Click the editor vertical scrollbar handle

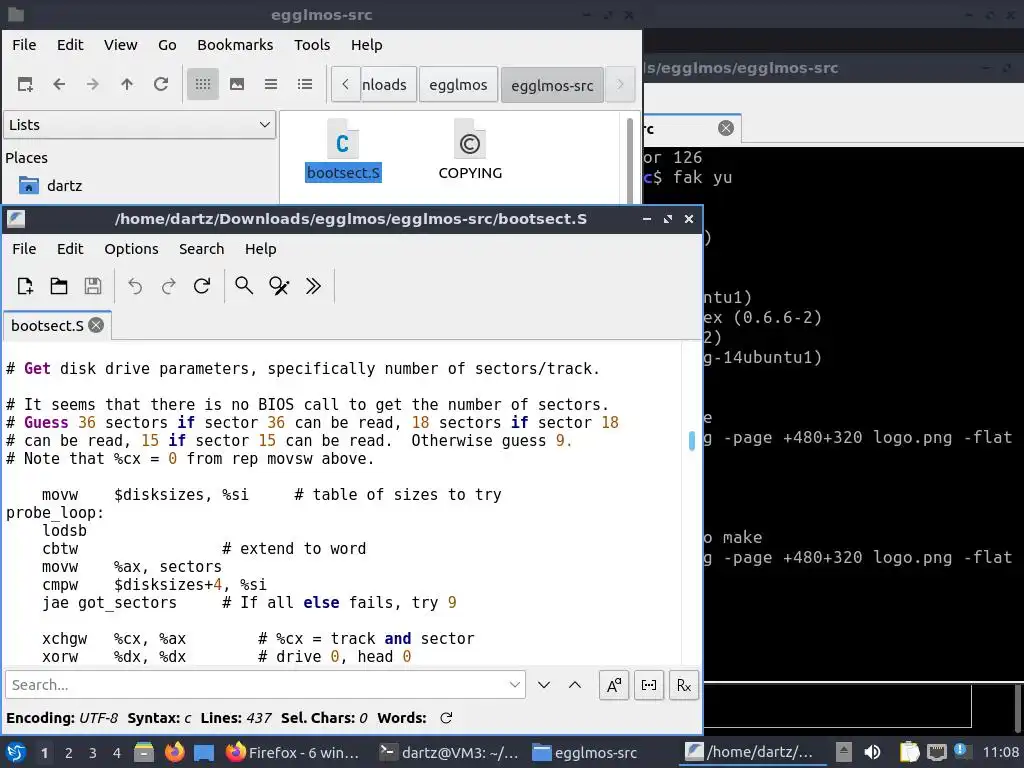coord(692,440)
